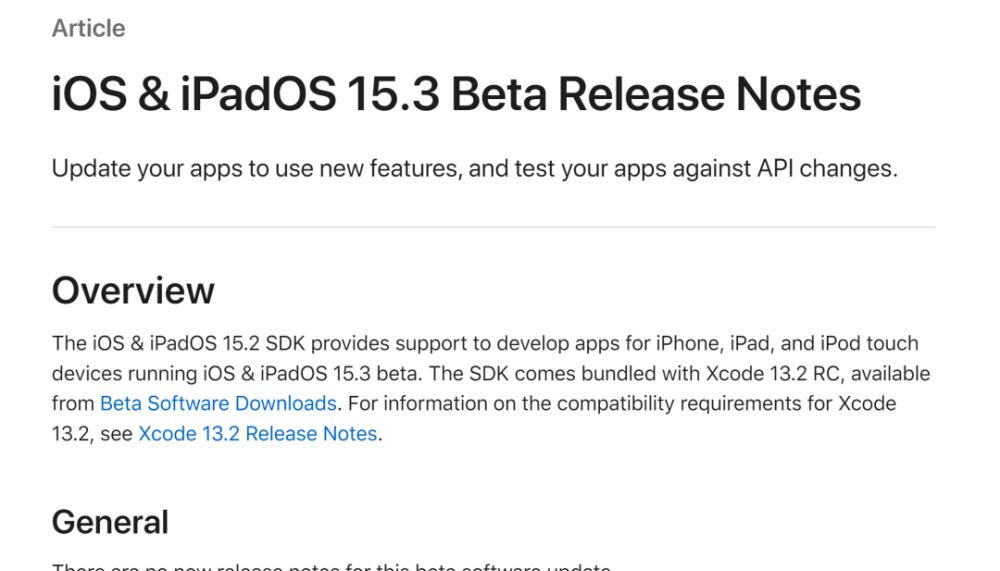This screenshot has height=571, width=1000.
Task: Click 'API changes' at the subtitle end
Action: [x=827, y=169]
